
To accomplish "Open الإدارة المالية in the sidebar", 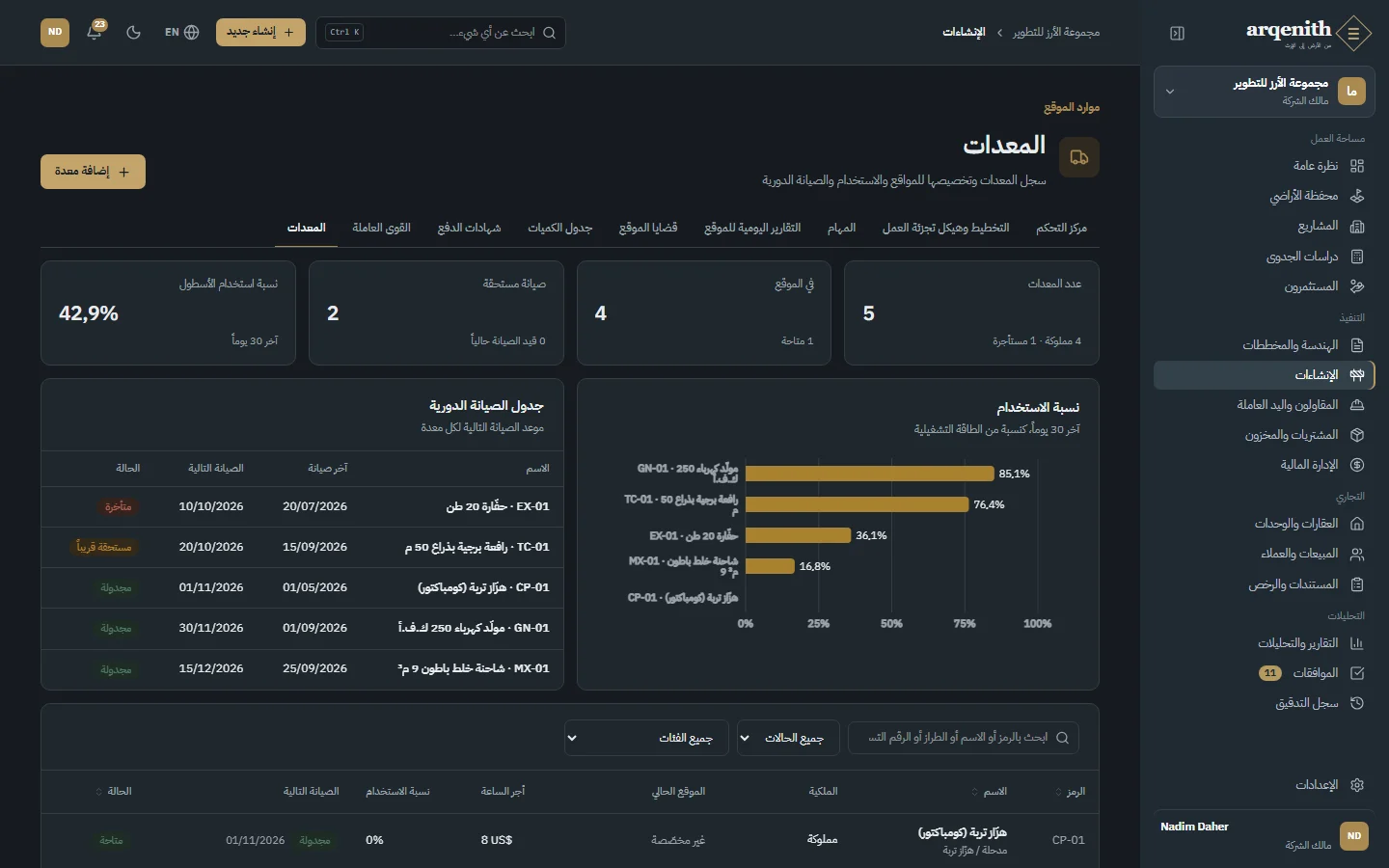I will point(1264,465).
